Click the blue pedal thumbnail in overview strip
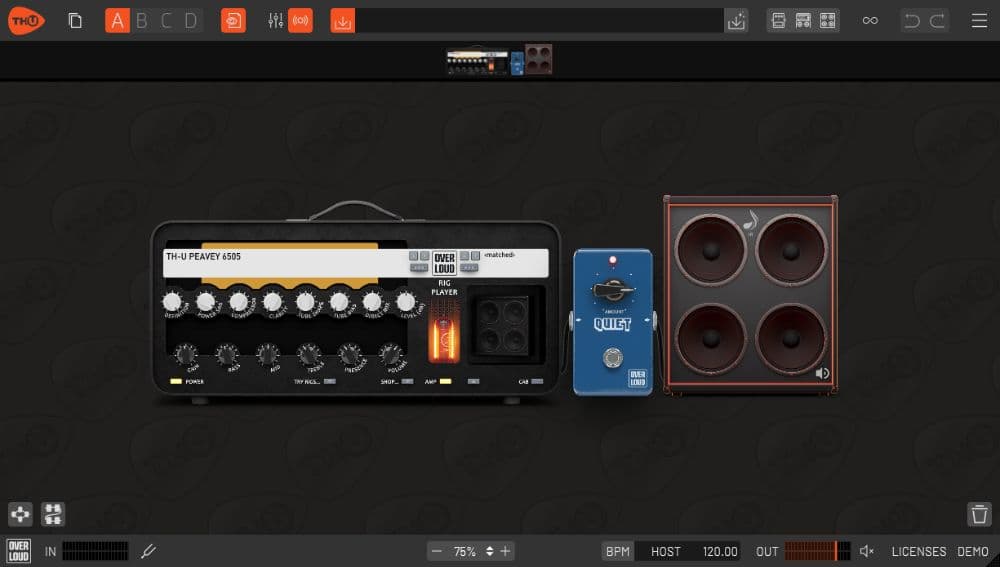1000x567 pixels. tap(517, 64)
